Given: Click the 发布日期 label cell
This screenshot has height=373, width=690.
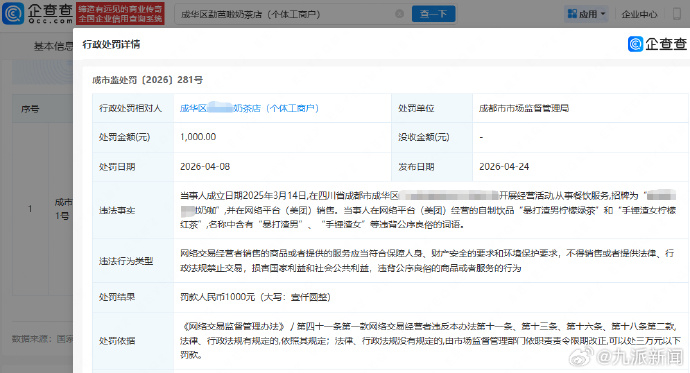Looking at the screenshot, I should point(432,167).
